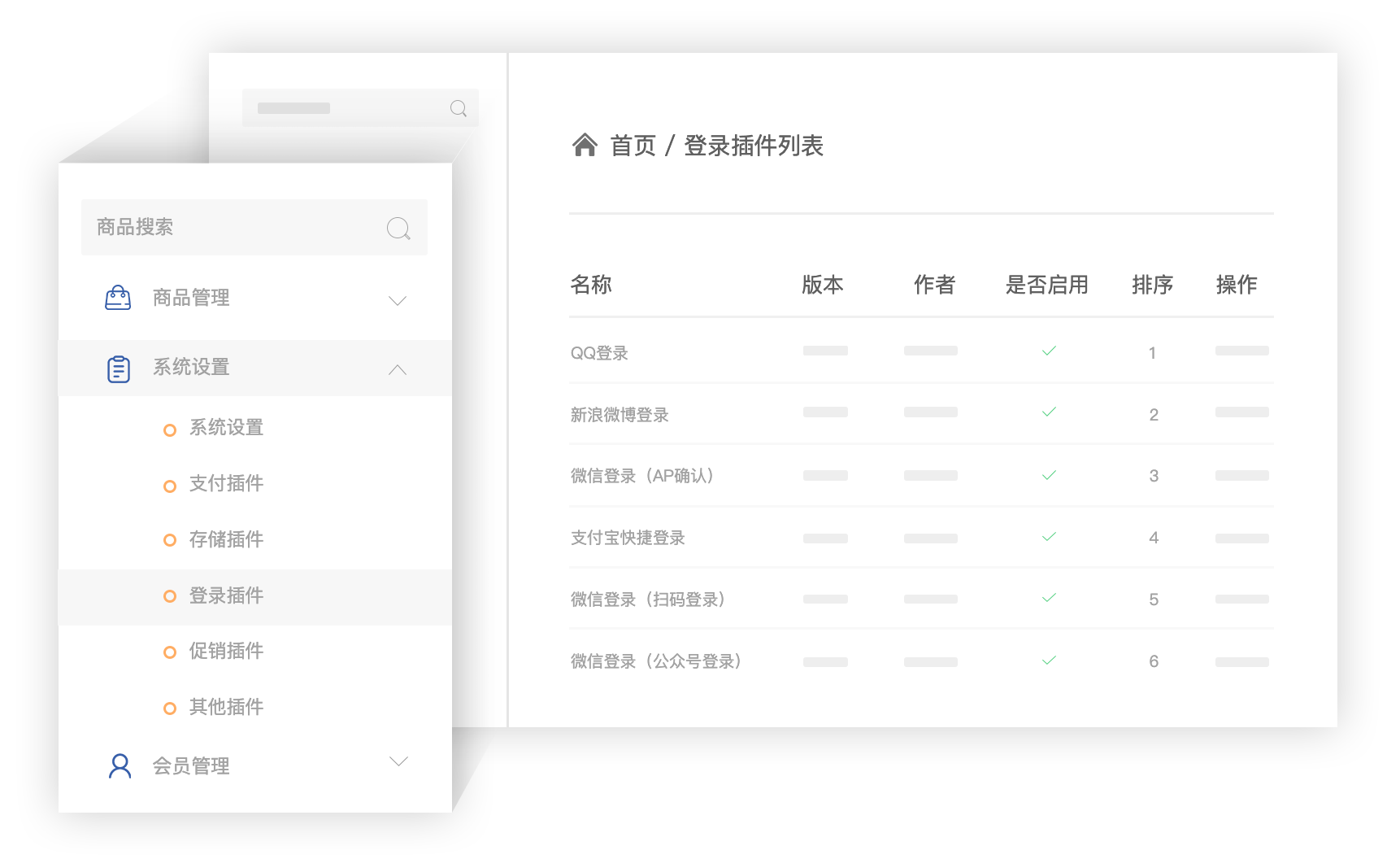Click the search icon in top background panel

pyautogui.click(x=459, y=108)
